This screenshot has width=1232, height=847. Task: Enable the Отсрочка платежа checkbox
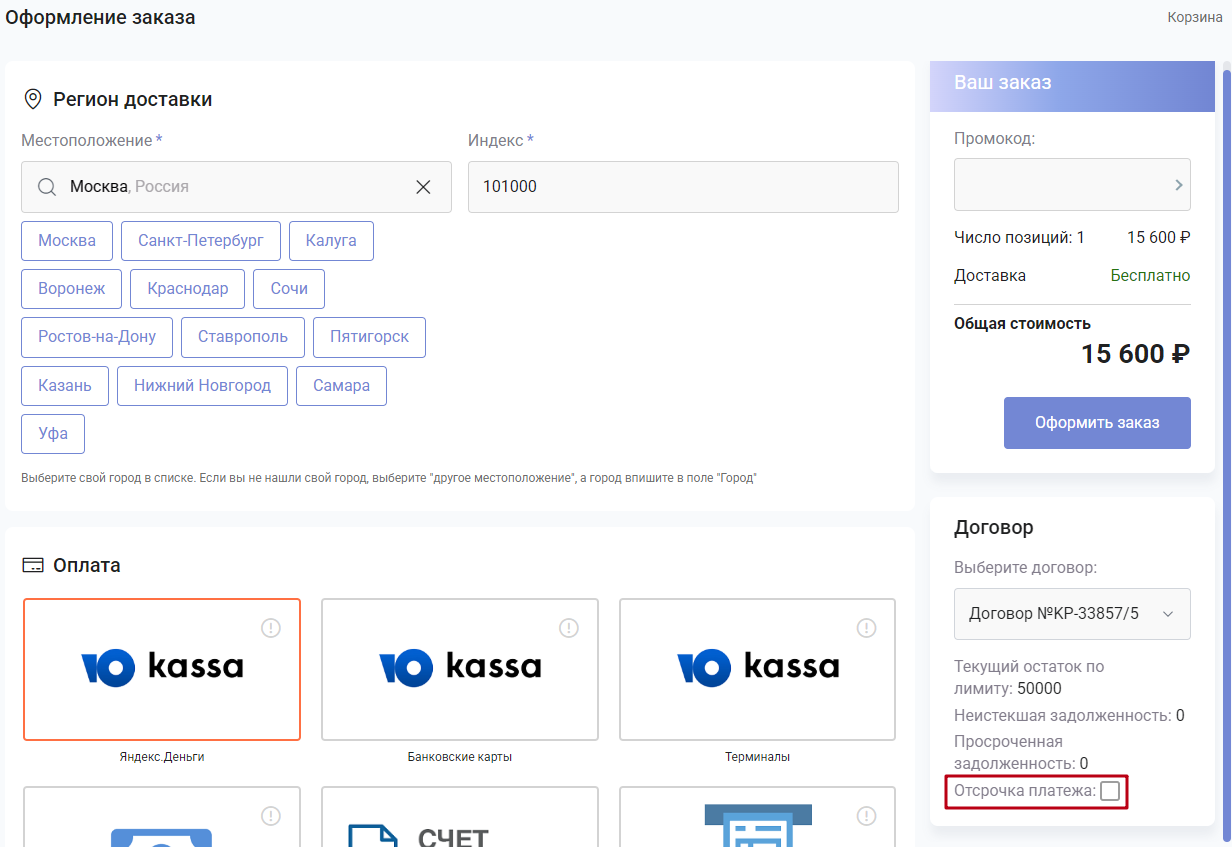(x=1110, y=792)
